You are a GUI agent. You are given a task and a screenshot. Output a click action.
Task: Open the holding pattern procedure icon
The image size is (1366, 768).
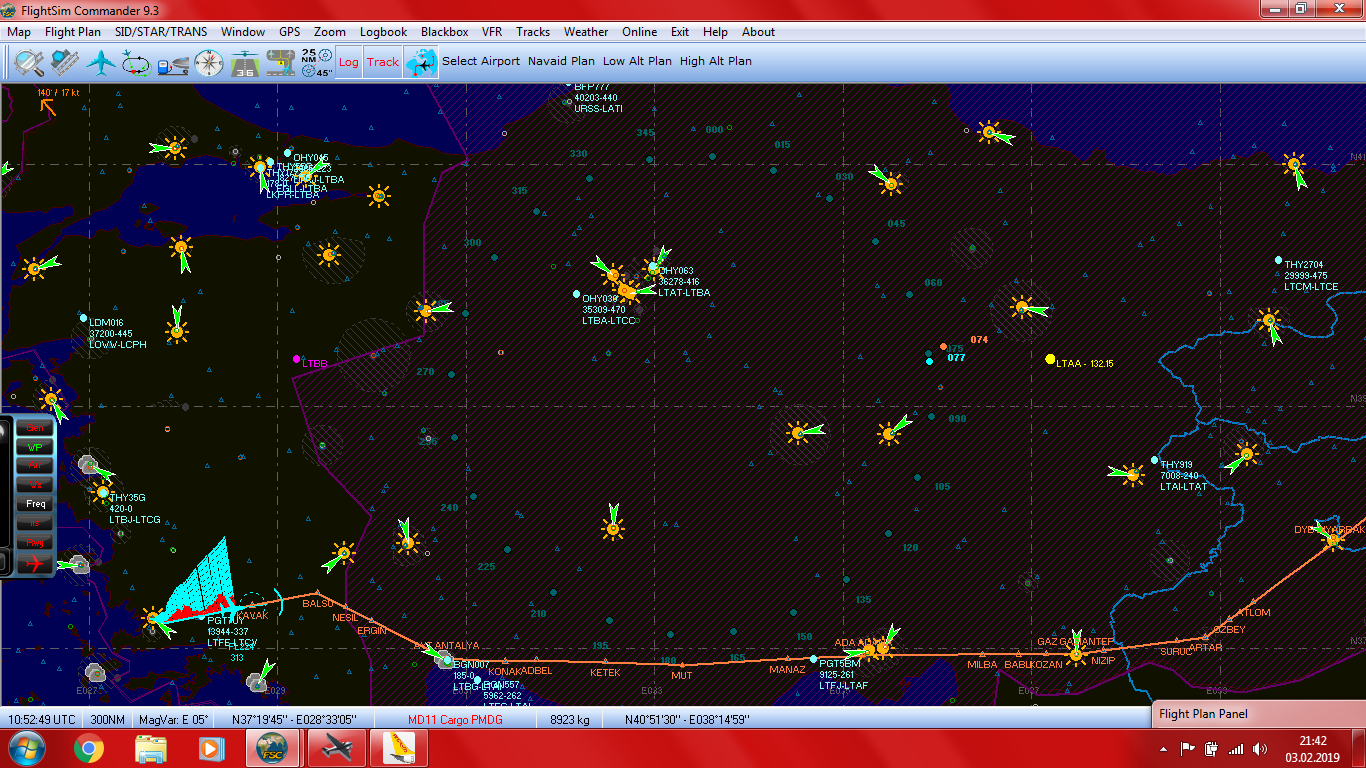coord(137,62)
